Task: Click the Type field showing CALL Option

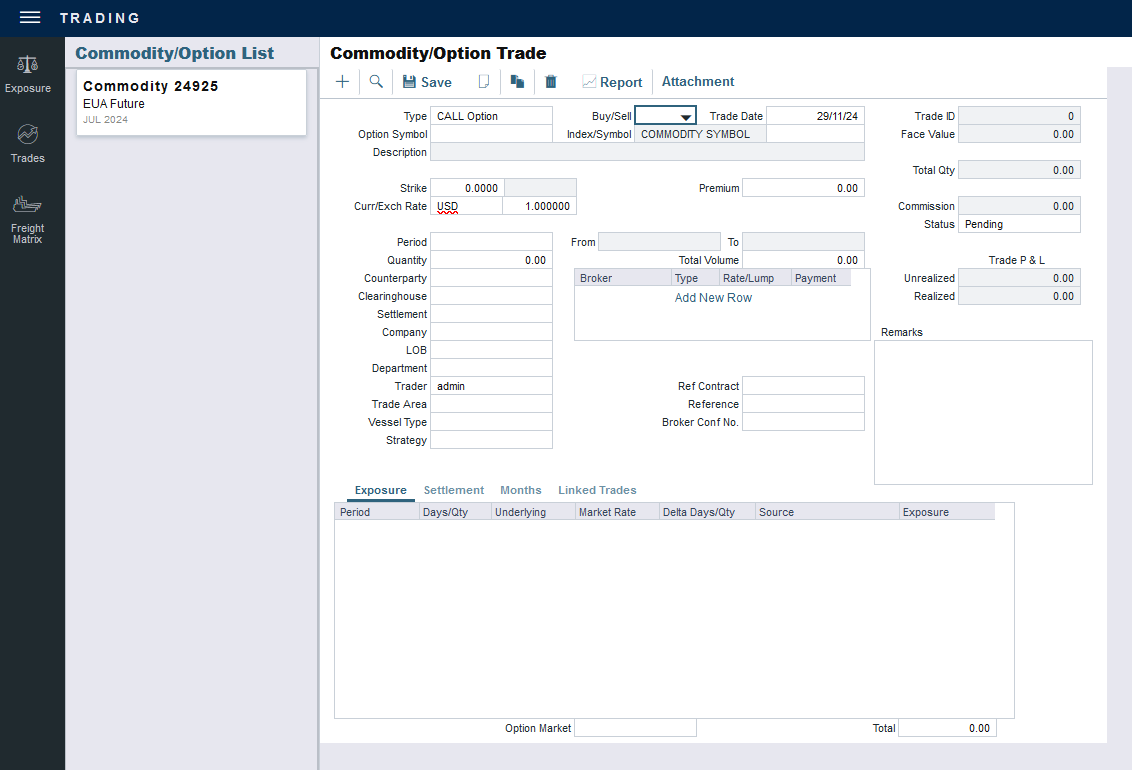Action: pyautogui.click(x=491, y=116)
